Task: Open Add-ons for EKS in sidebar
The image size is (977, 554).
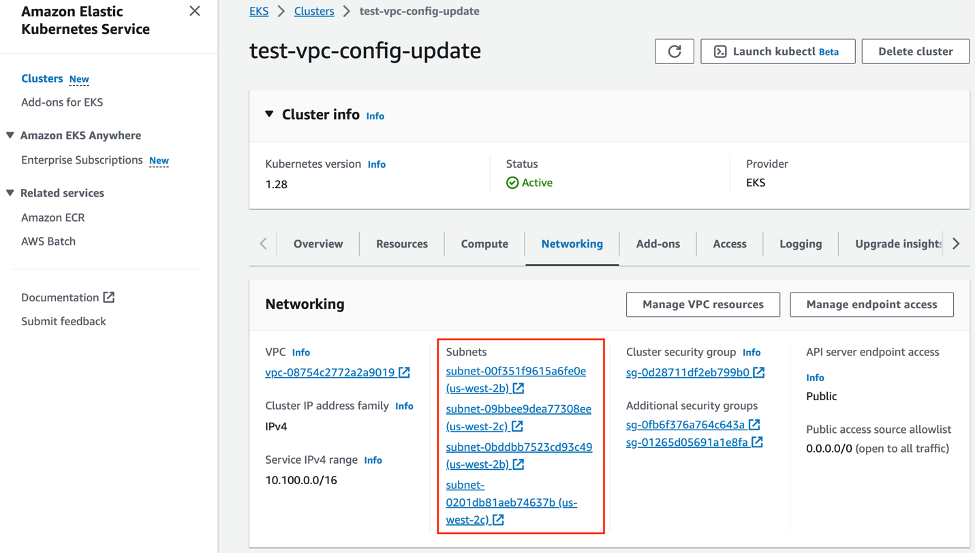Action: [x=62, y=102]
